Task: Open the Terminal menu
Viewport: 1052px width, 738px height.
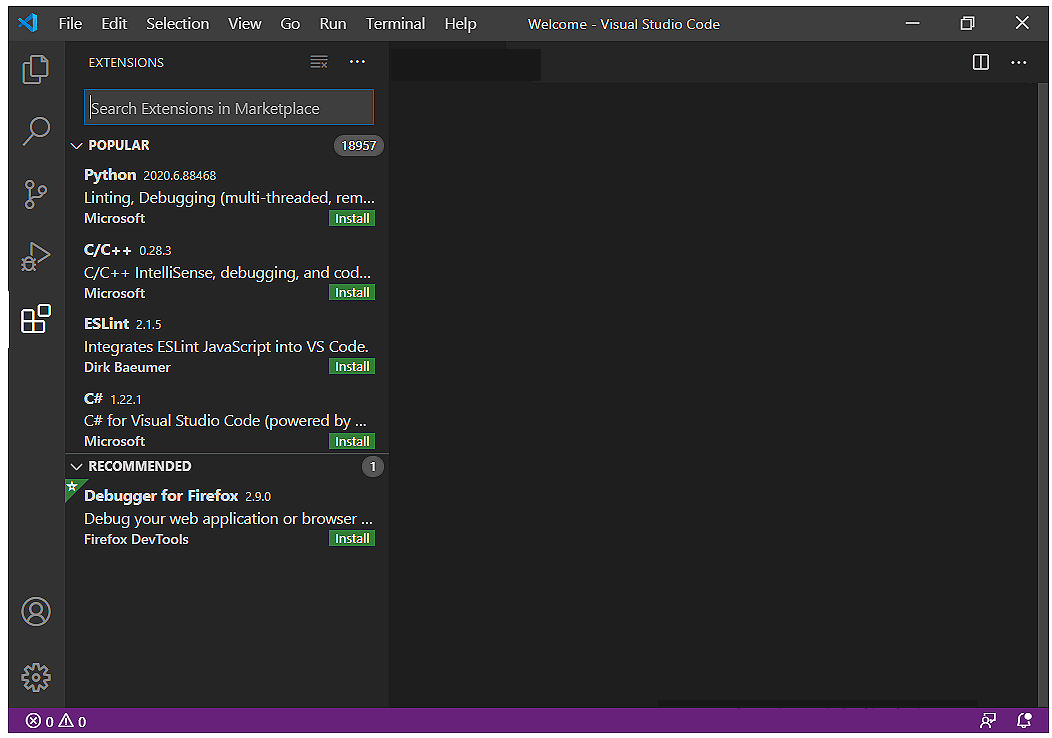Action: click(x=395, y=24)
